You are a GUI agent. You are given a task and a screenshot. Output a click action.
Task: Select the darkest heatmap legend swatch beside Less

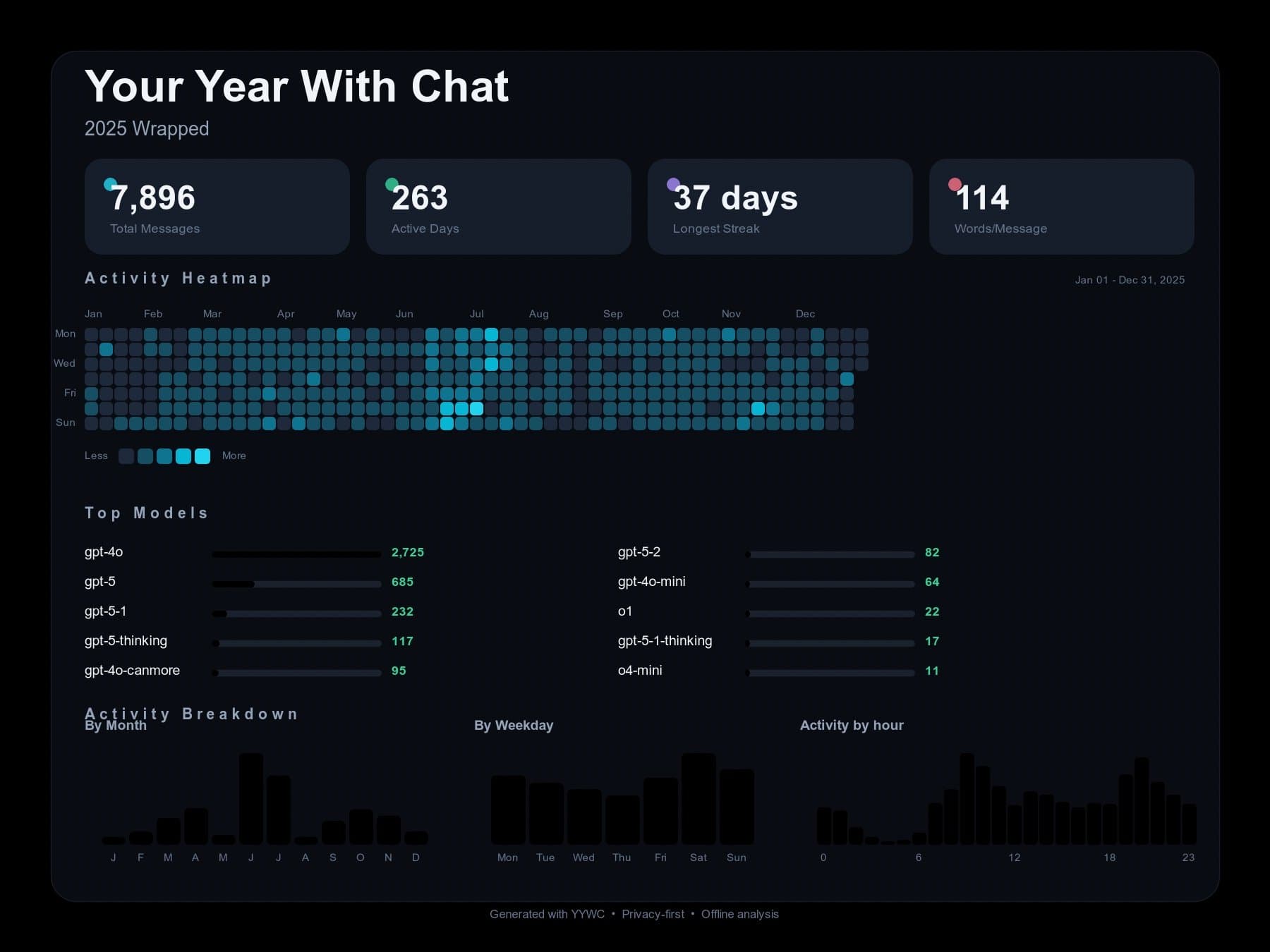126,456
